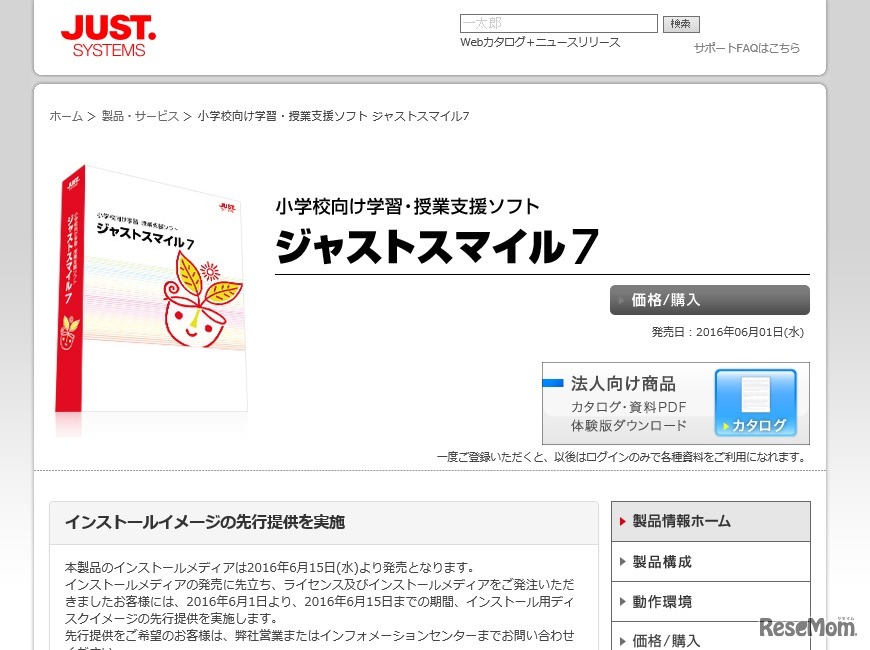The image size is (870, 650).
Task: Go to ホーム in the breadcrumb
Action: click(x=65, y=116)
